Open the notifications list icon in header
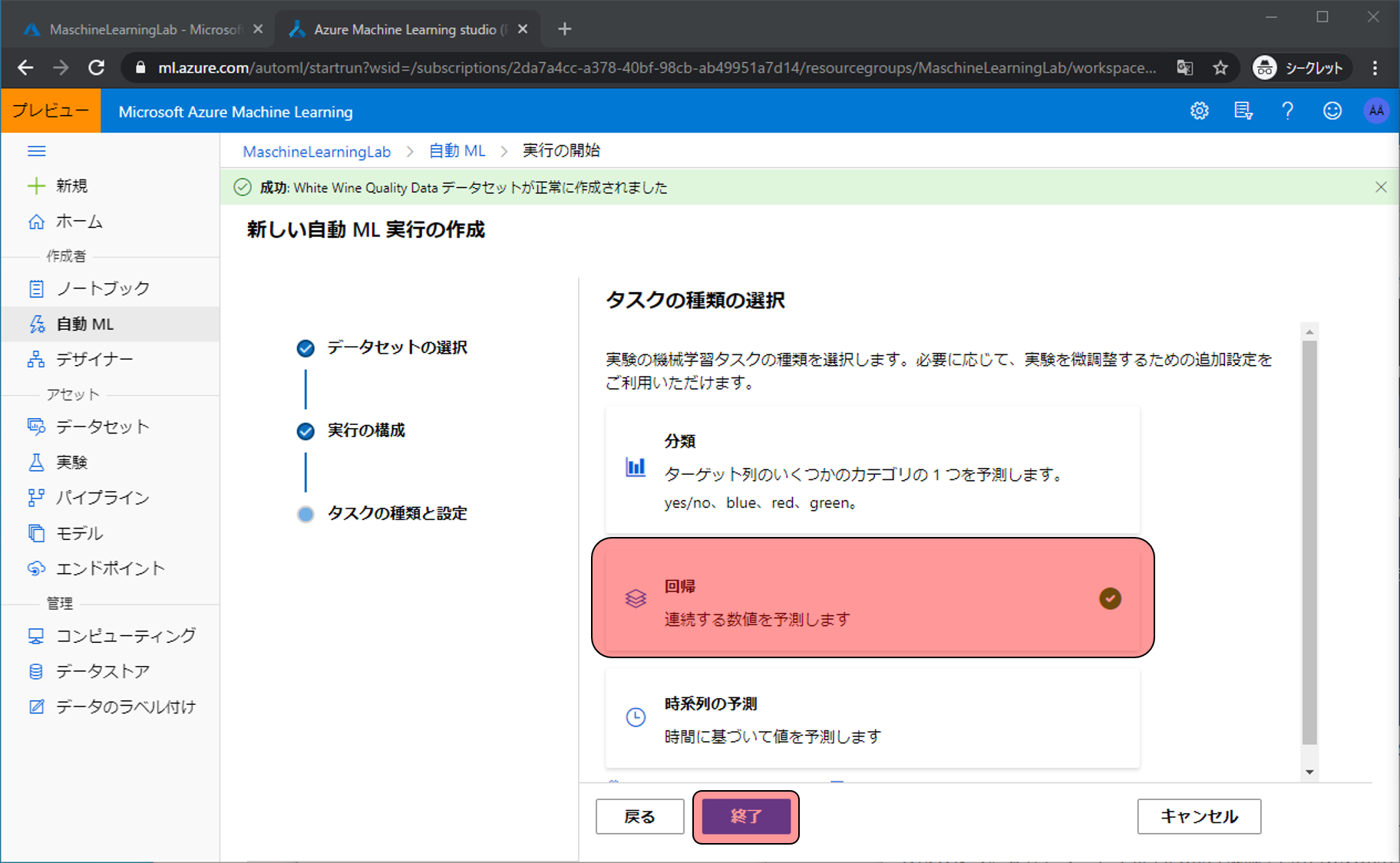This screenshot has width=1400, height=863. (x=1243, y=111)
